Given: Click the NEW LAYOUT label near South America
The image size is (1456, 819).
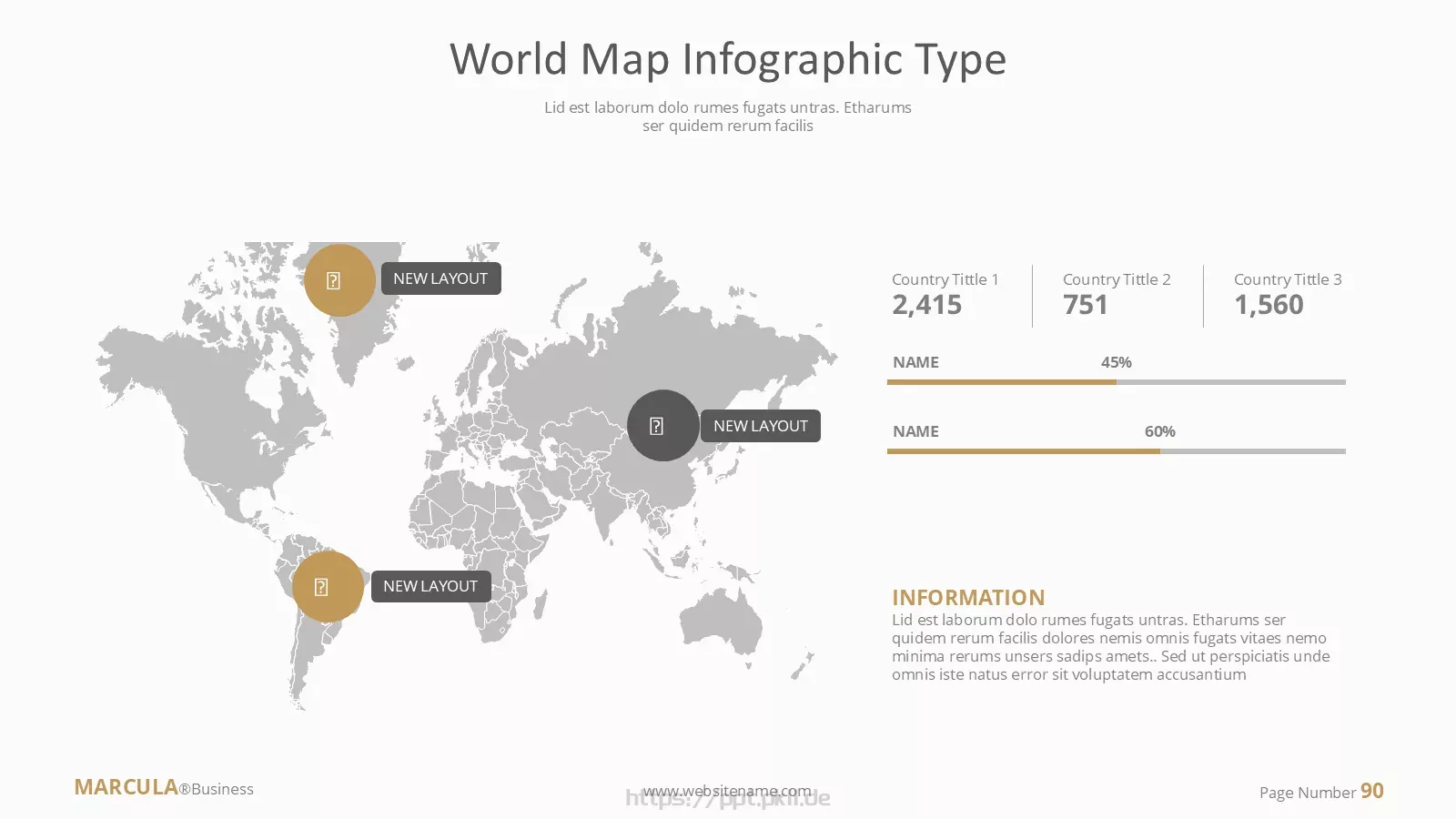Looking at the screenshot, I should pos(430,586).
